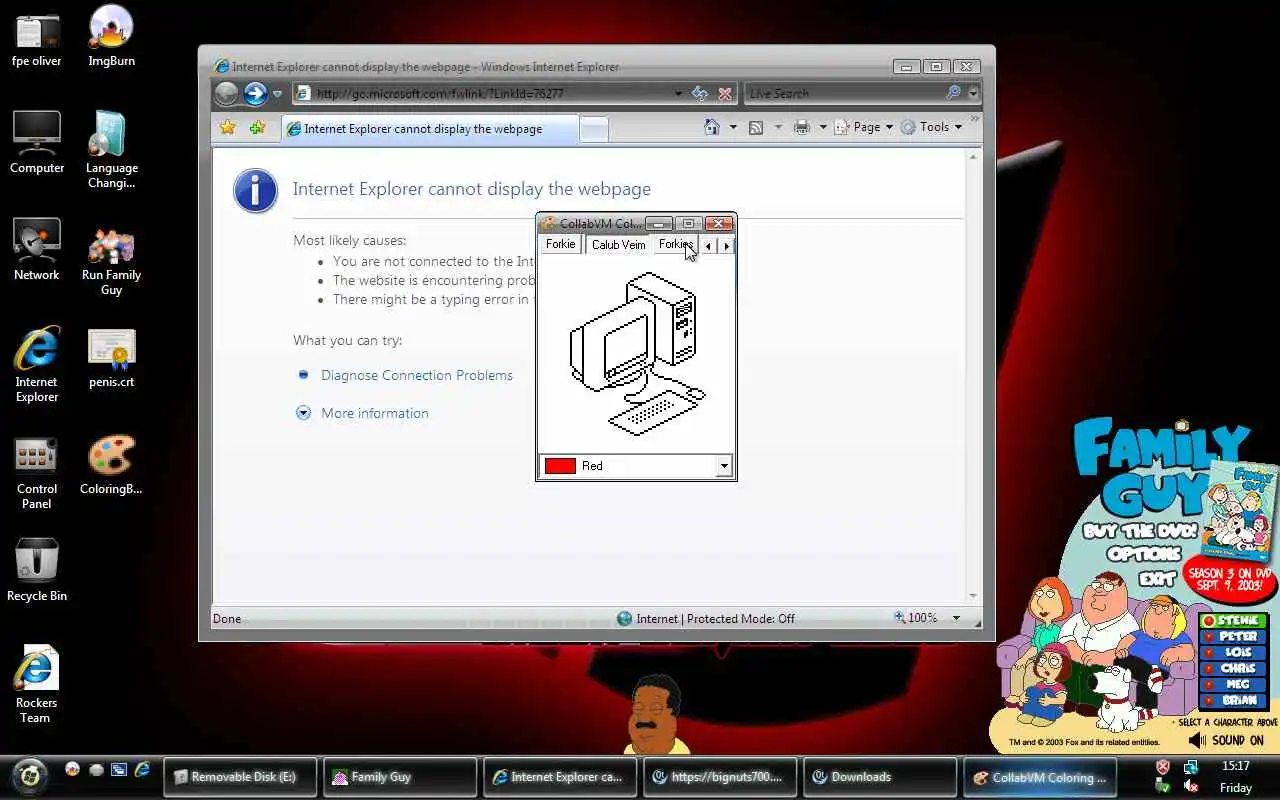Select the Rockers Team desktop icon
The width and height of the screenshot is (1280, 800).
point(37,686)
